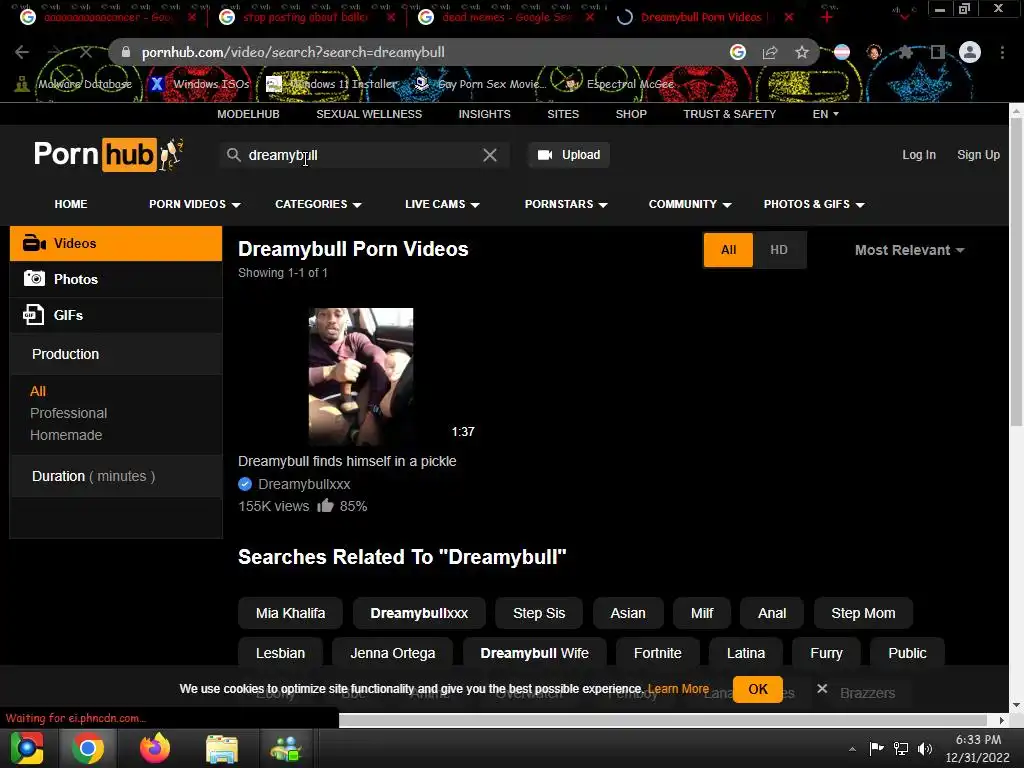Switch to the 'stop posting about' browser tab
The width and height of the screenshot is (1024, 768).
306,17
